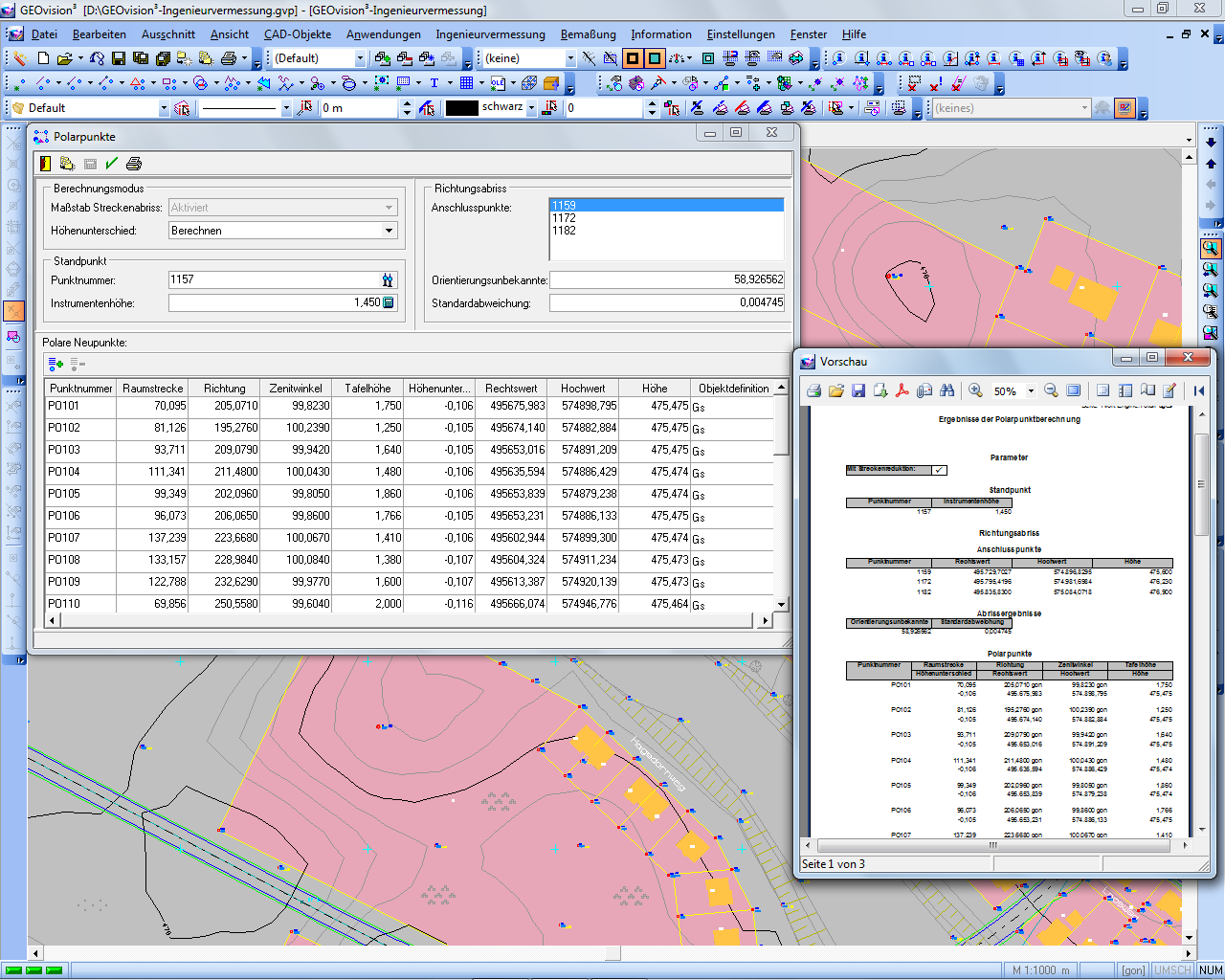The height and width of the screenshot is (980, 1225).
Task: Click the Rechtswert column header
Action: [x=511, y=389]
